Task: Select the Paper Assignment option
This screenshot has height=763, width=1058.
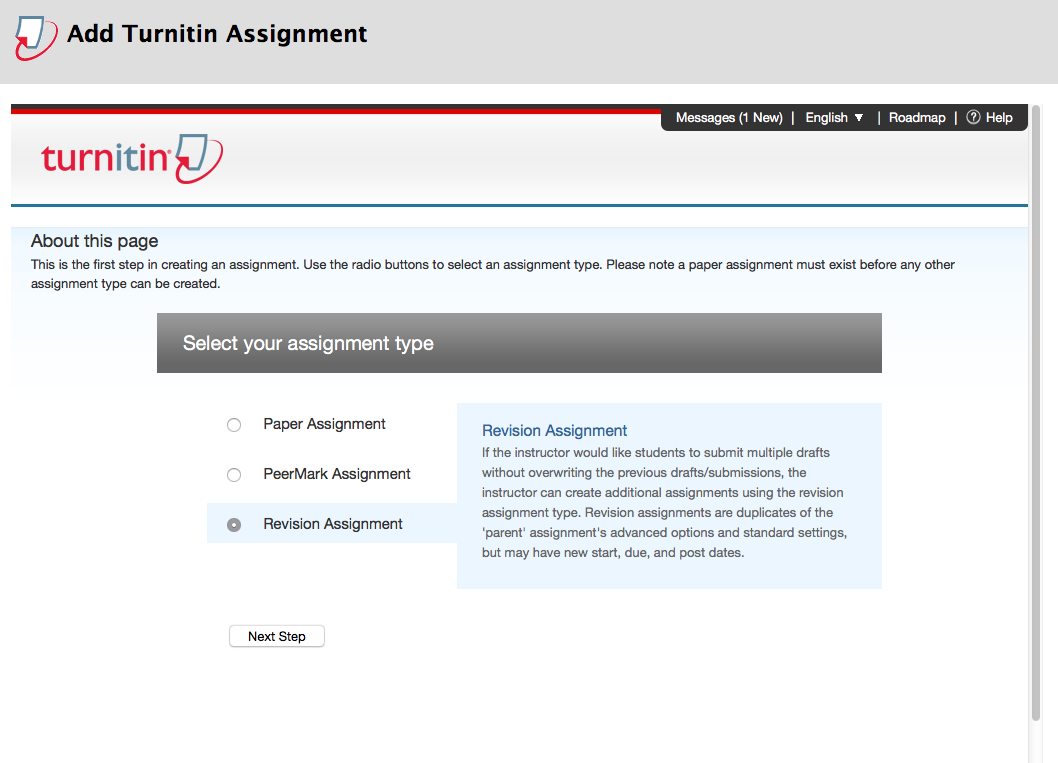Action: pyautogui.click(x=233, y=424)
